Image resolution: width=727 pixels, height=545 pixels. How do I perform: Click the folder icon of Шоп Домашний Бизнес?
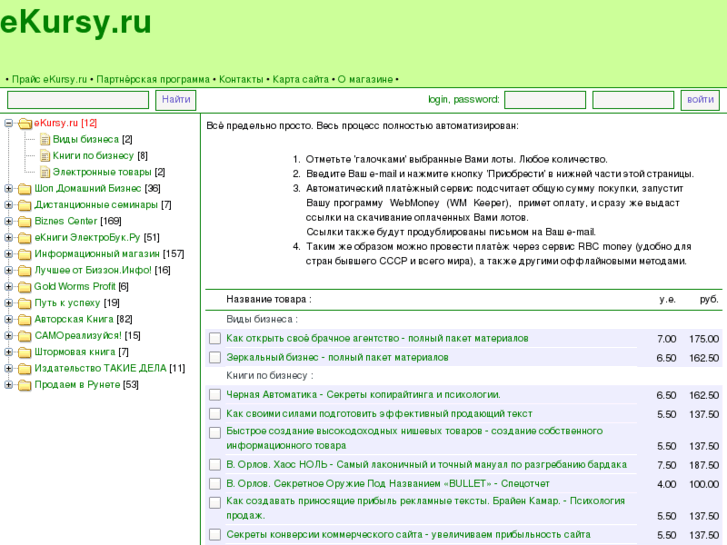coord(25,189)
